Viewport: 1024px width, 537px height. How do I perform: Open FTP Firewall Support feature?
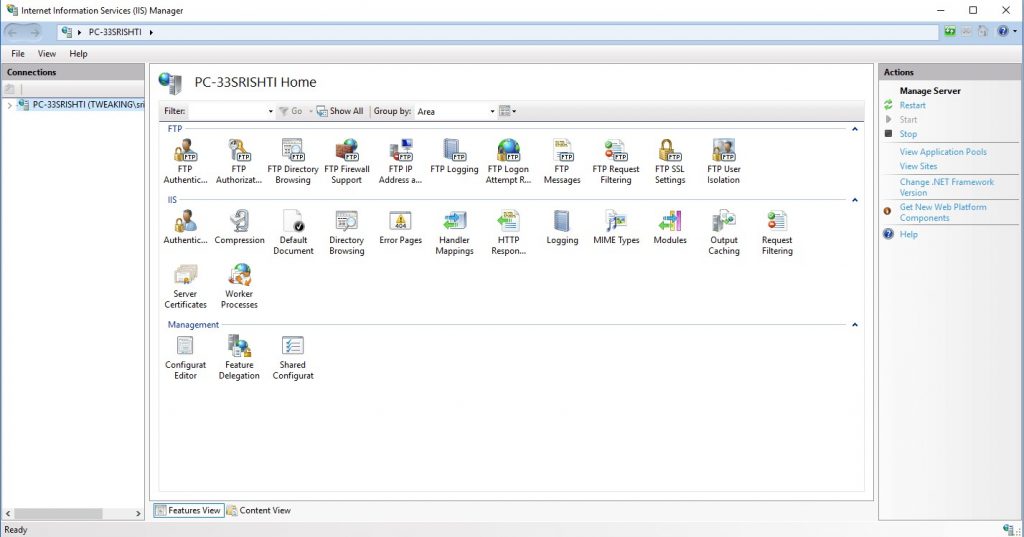click(347, 161)
